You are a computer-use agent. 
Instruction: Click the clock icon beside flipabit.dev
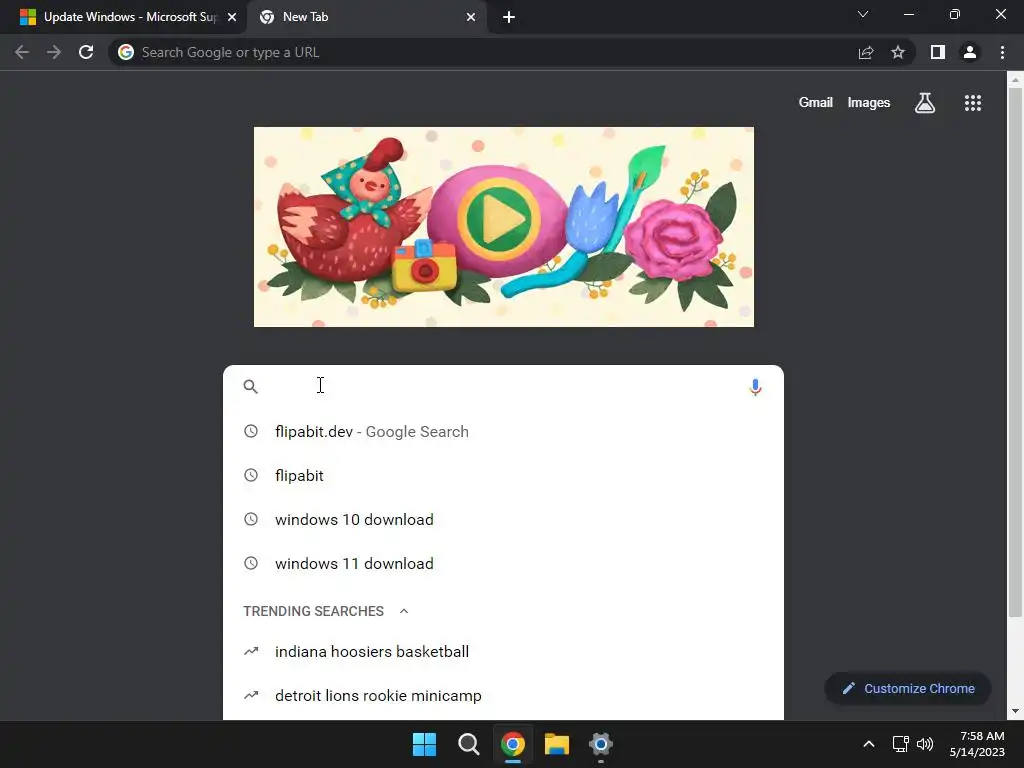point(251,431)
